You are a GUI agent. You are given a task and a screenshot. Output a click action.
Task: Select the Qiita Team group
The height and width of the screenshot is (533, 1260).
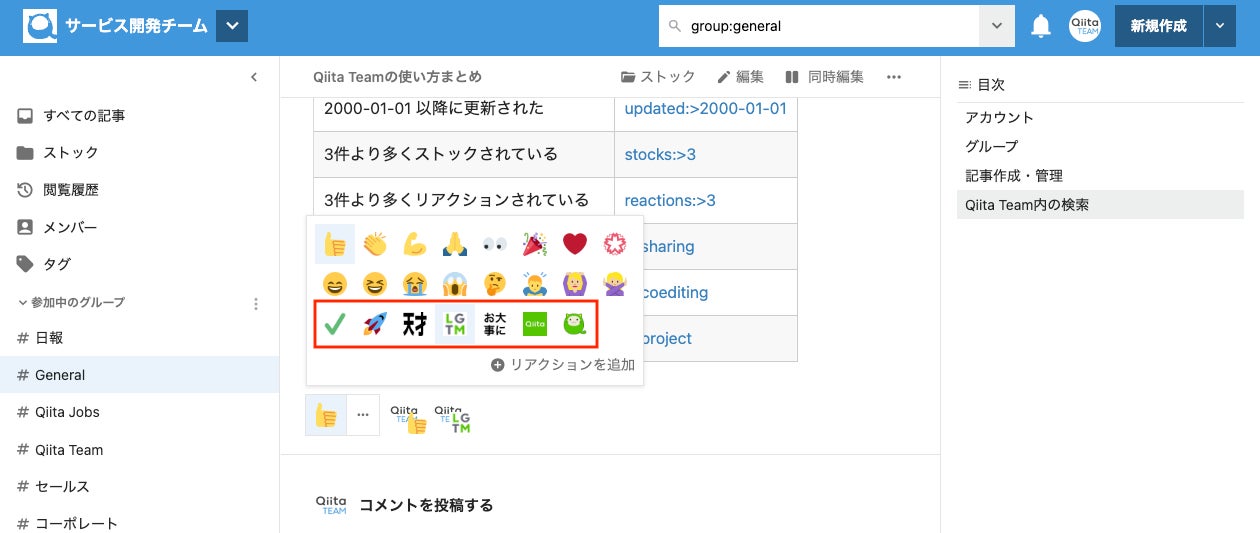[139, 449]
